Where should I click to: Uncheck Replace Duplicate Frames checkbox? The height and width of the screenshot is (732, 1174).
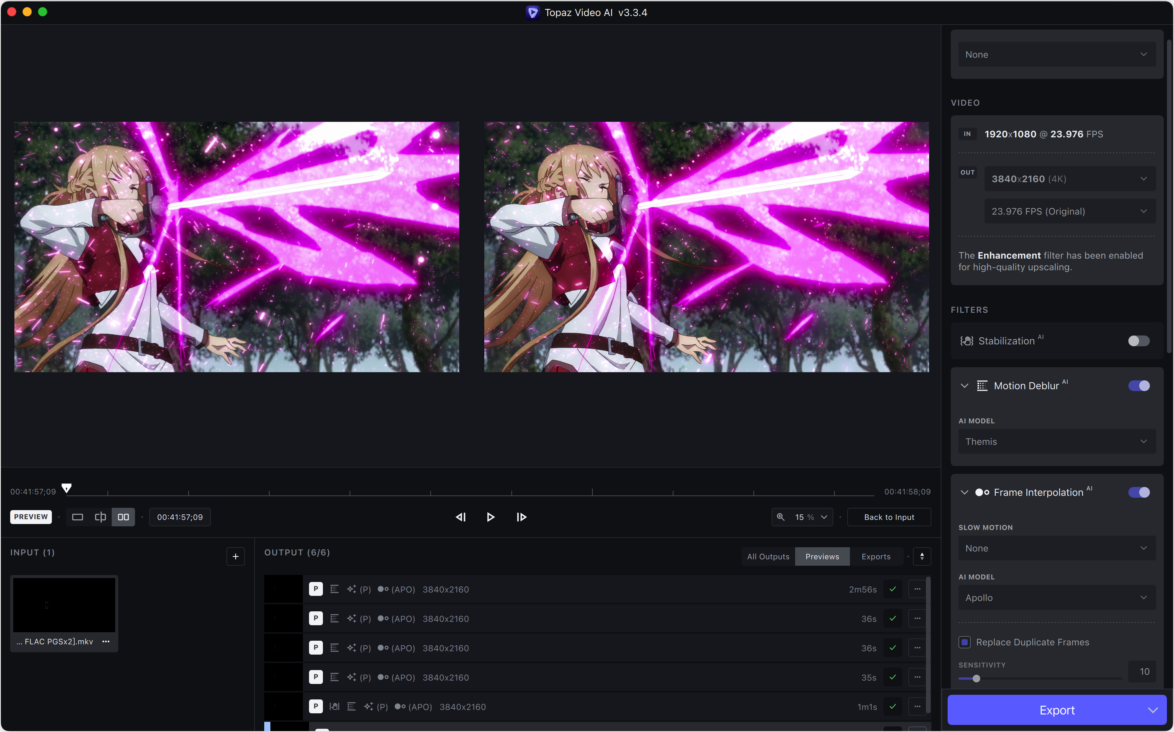pyautogui.click(x=964, y=642)
